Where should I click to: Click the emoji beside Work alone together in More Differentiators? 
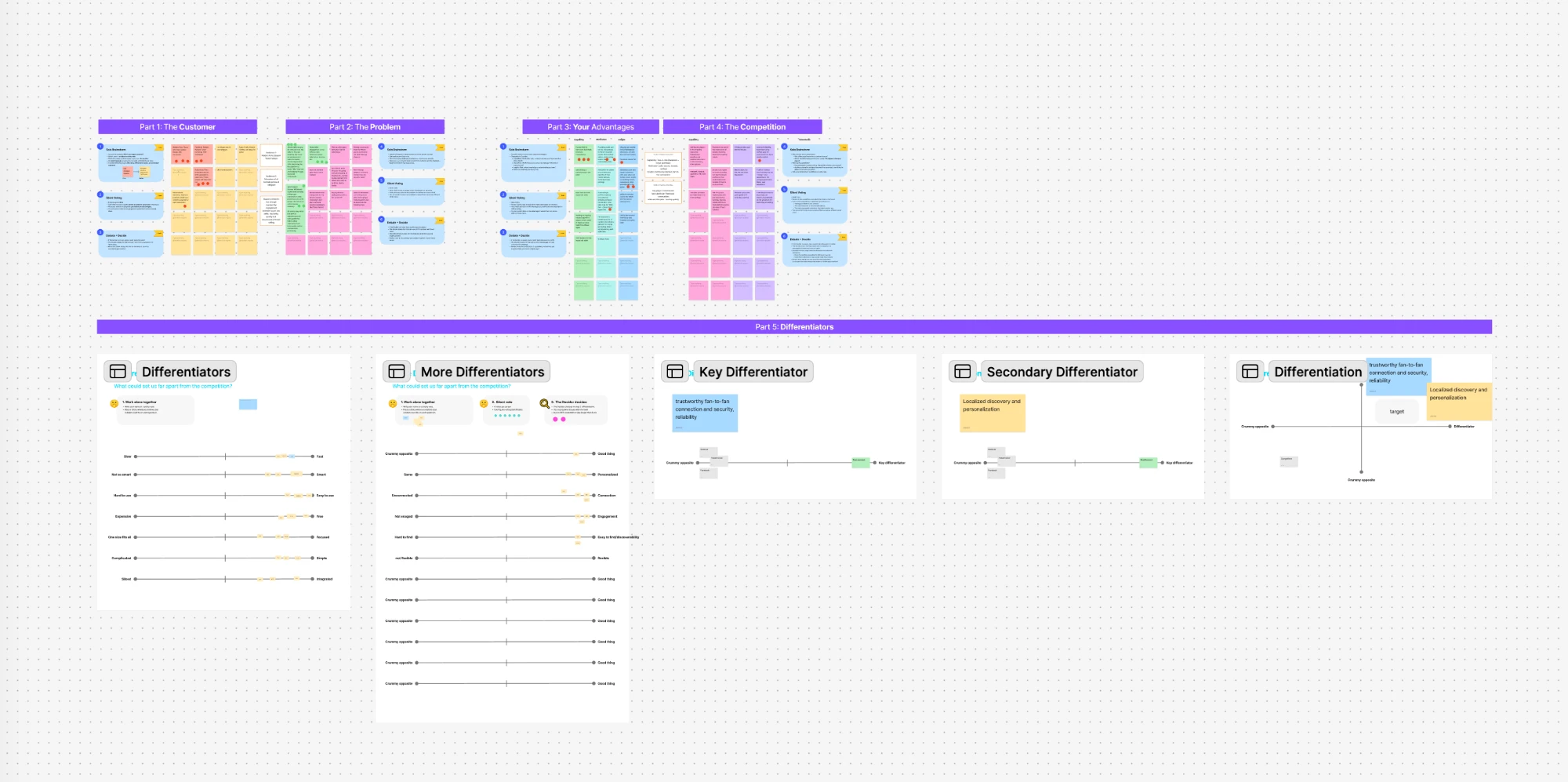393,403
